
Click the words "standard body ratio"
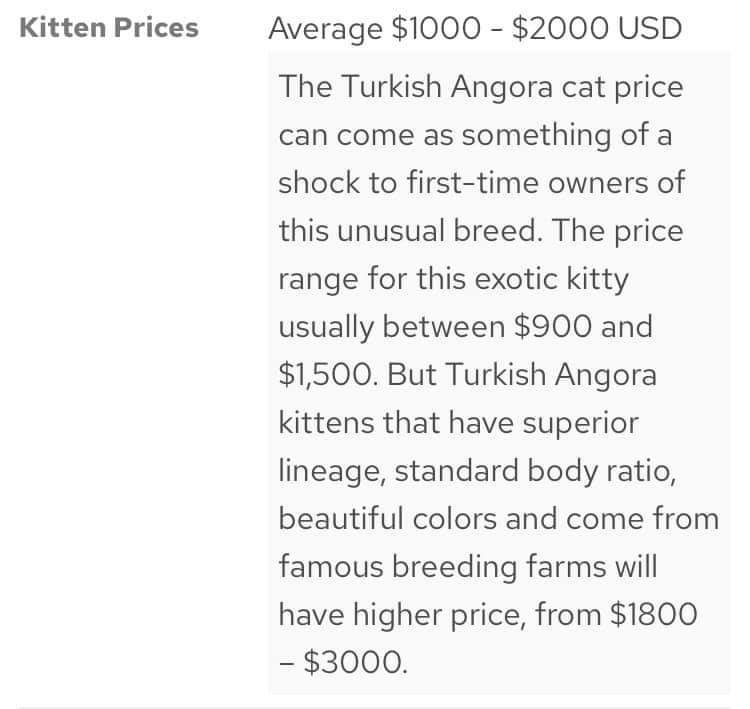535,472
